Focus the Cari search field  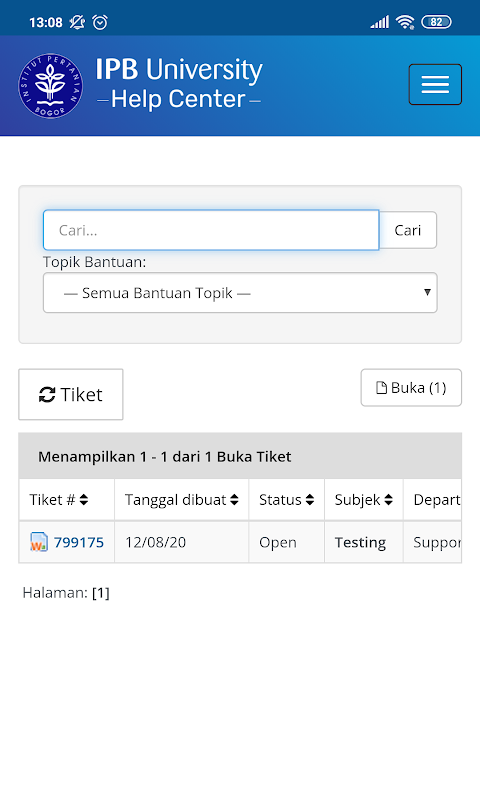click(211, 230)
